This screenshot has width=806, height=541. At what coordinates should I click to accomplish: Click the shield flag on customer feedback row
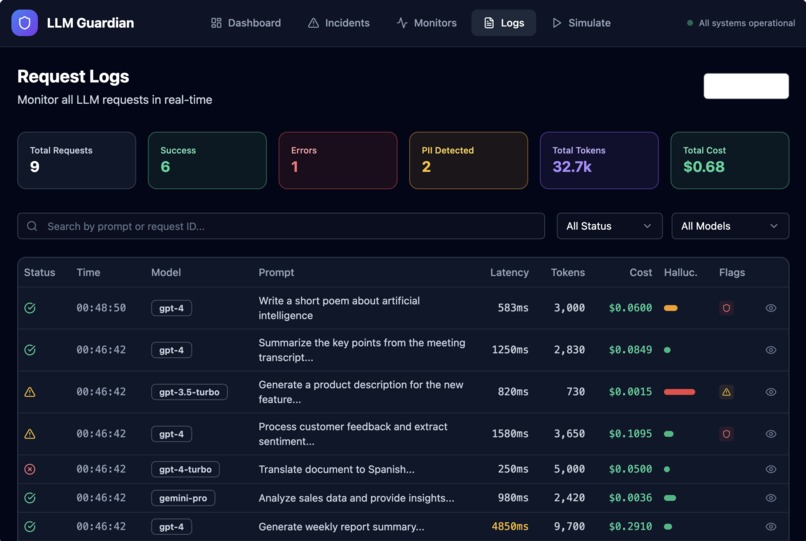(x=726, y=434)
